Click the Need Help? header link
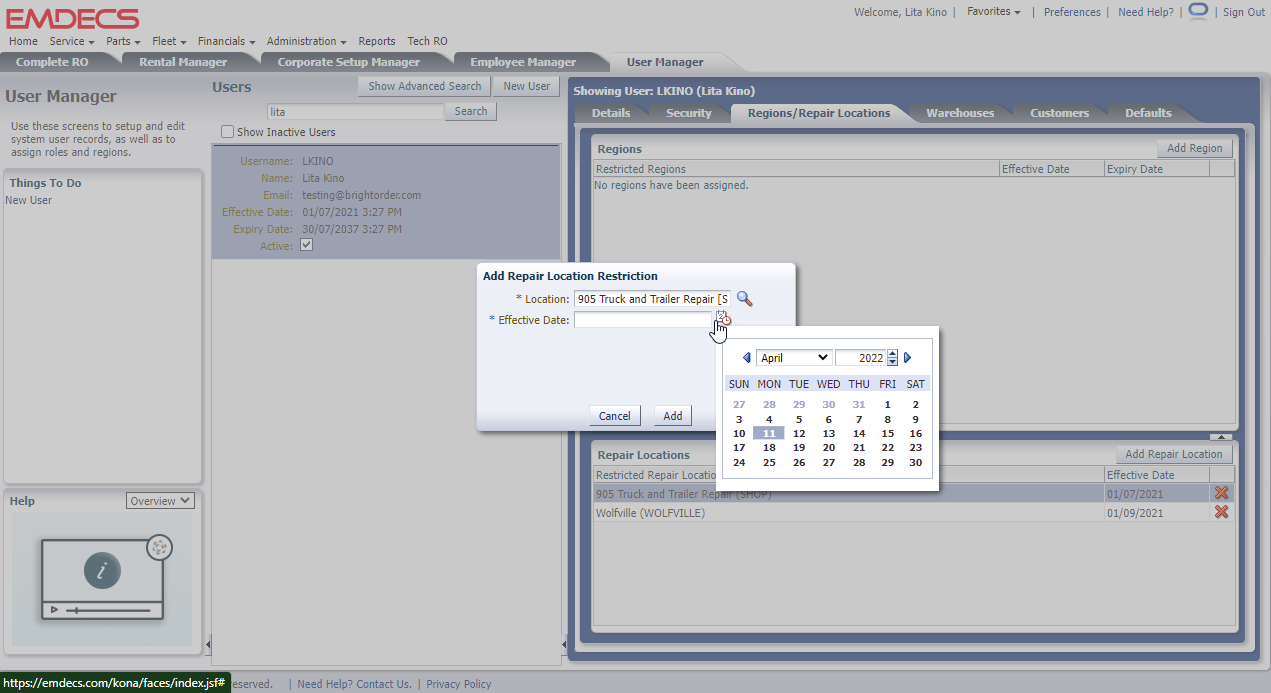The image size is (1271, 693). coord(1146,12)
